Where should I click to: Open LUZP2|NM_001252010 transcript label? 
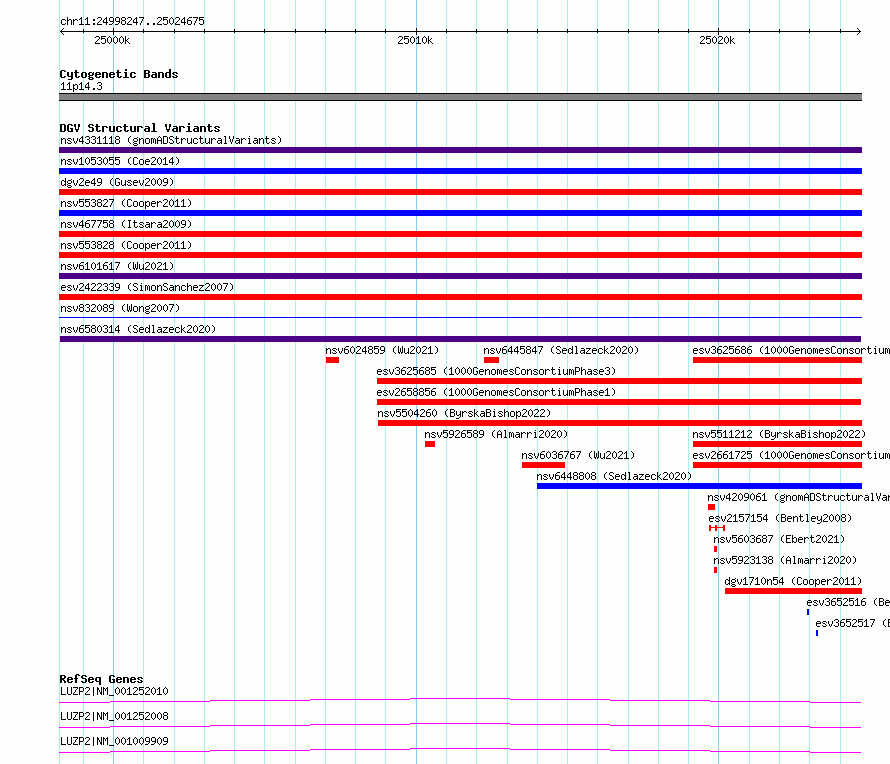tap(114, 691)
